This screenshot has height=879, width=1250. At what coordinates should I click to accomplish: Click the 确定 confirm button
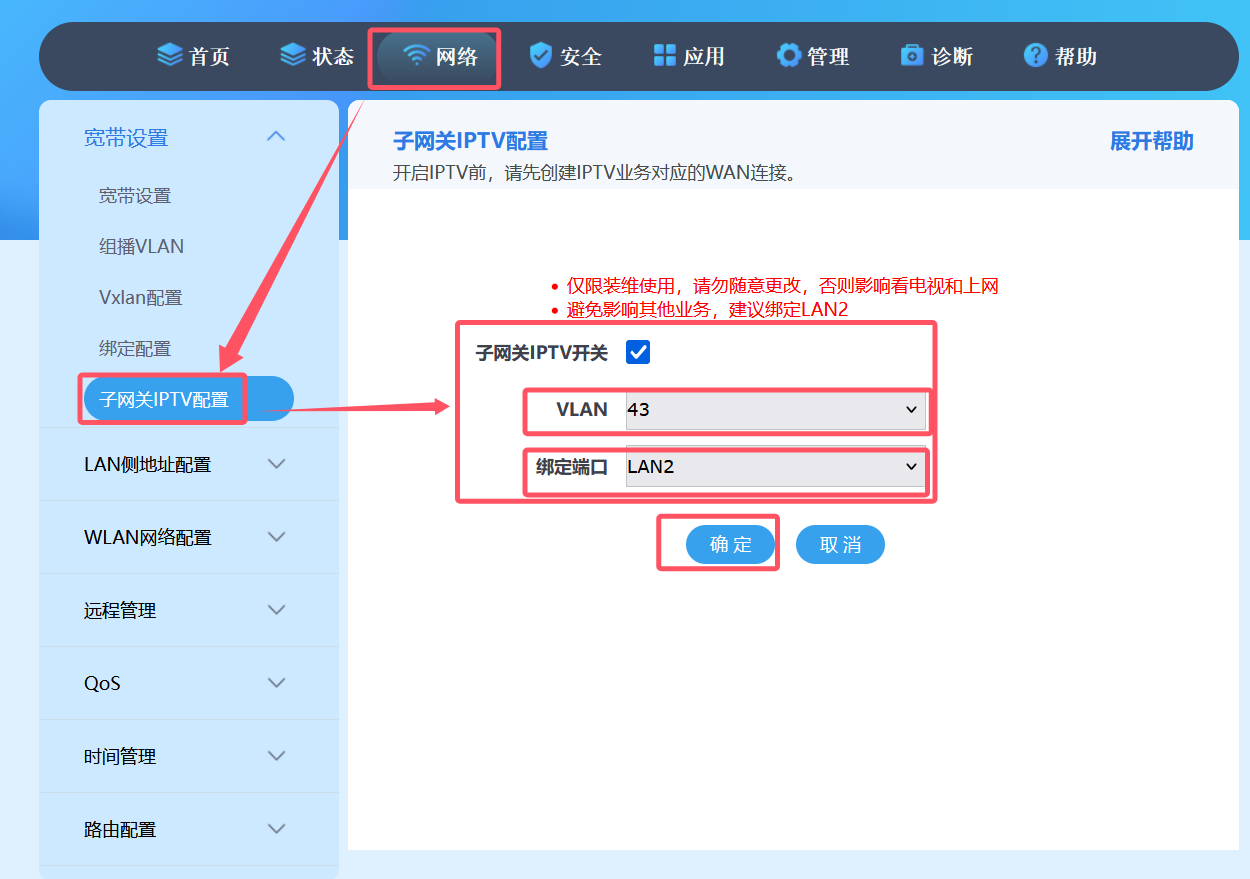point(731,544)
